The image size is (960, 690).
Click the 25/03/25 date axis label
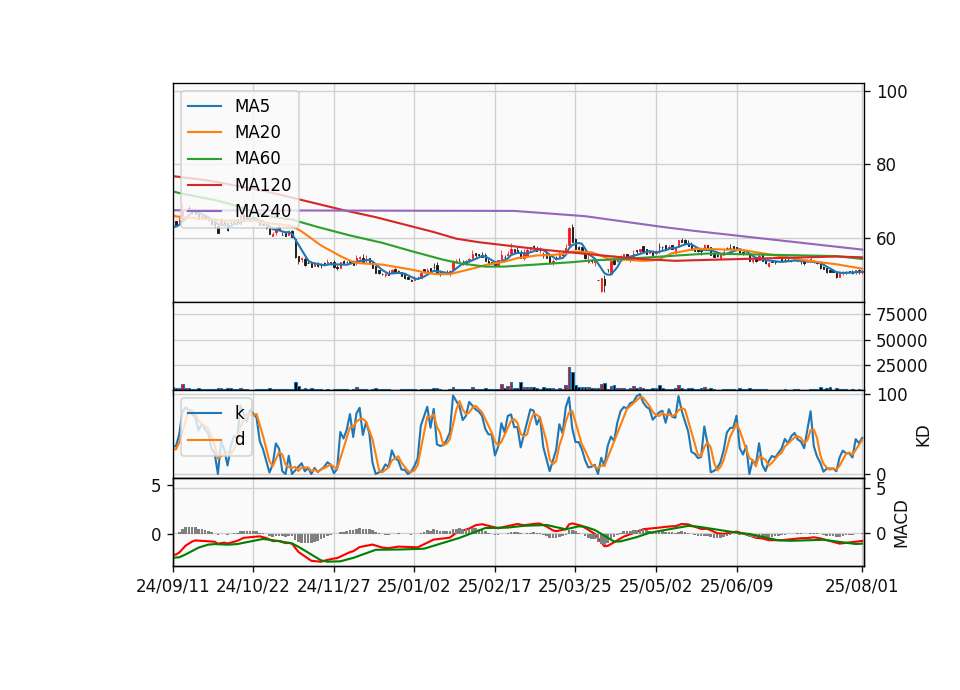point(574,586)
